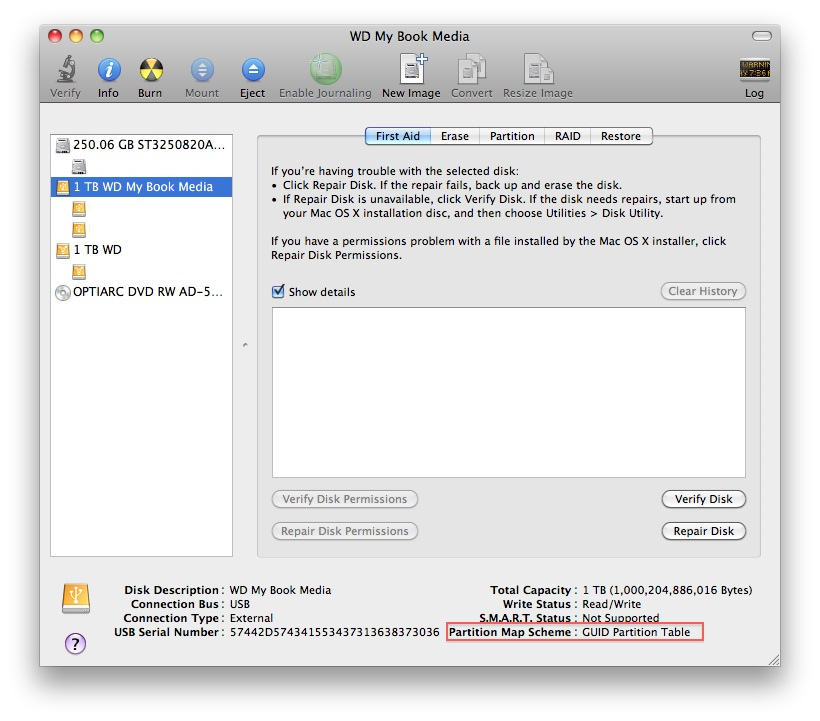820x721 pixels.
Task: Click the Verify Disk button
Action: click(x=703, y=499)
